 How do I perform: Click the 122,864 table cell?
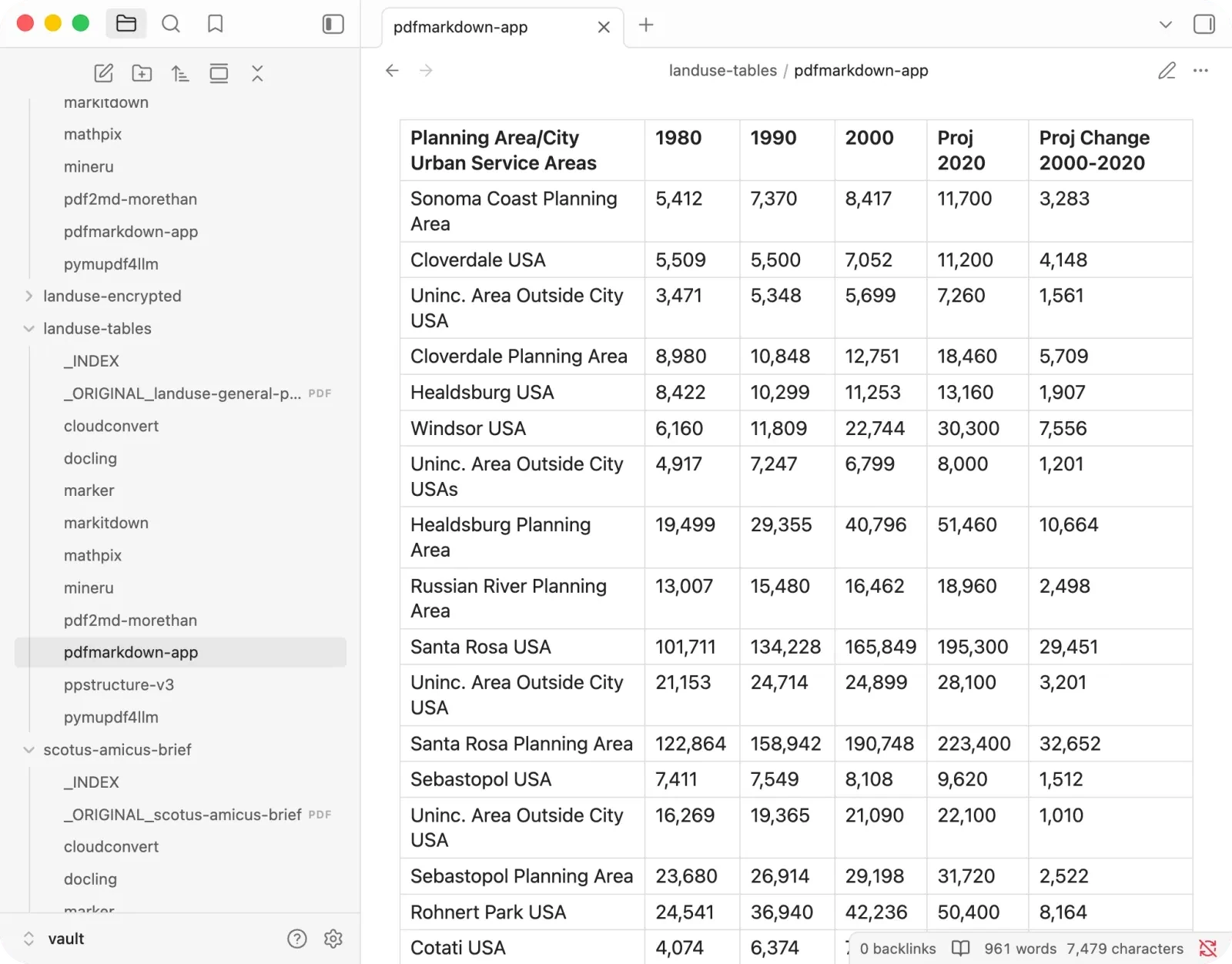pos(691,744)
